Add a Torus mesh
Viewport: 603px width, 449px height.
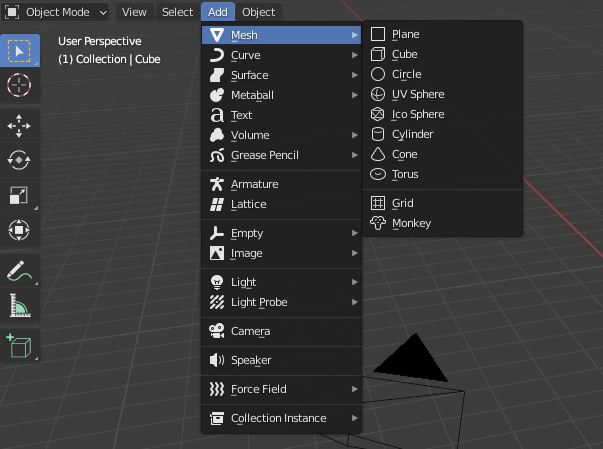pyautogui.click(x=443, y=174)
